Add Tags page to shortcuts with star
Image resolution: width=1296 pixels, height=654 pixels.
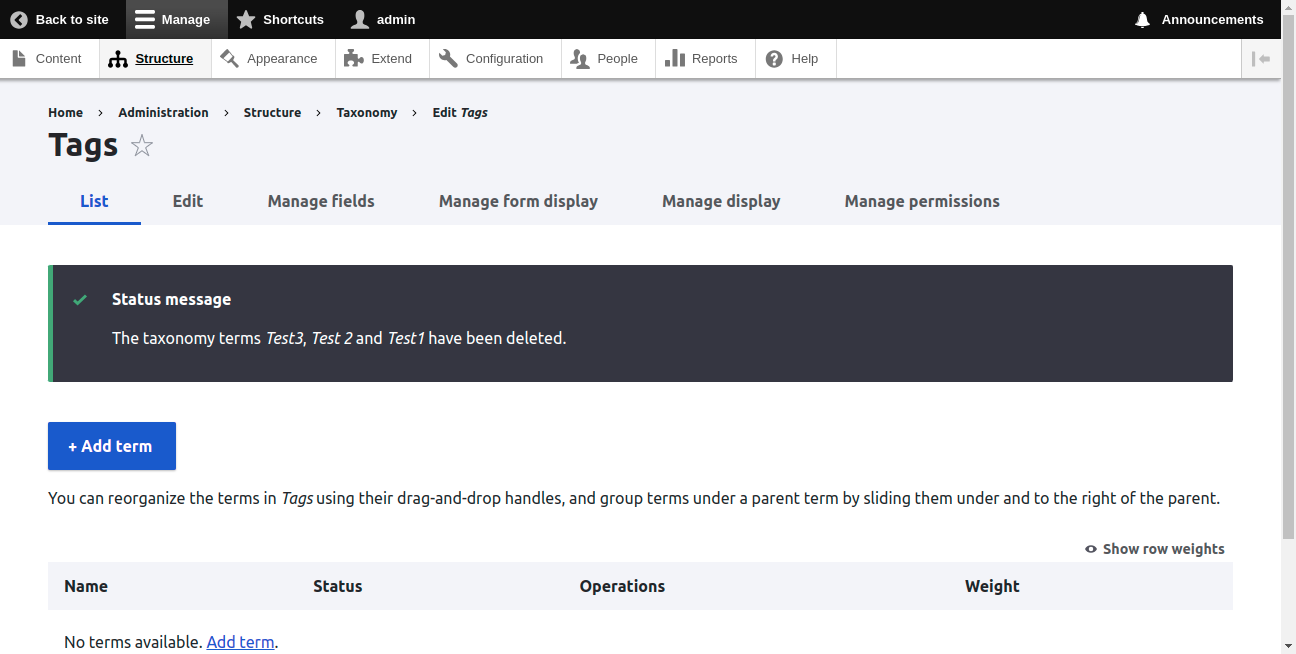[x=142, y=146]
